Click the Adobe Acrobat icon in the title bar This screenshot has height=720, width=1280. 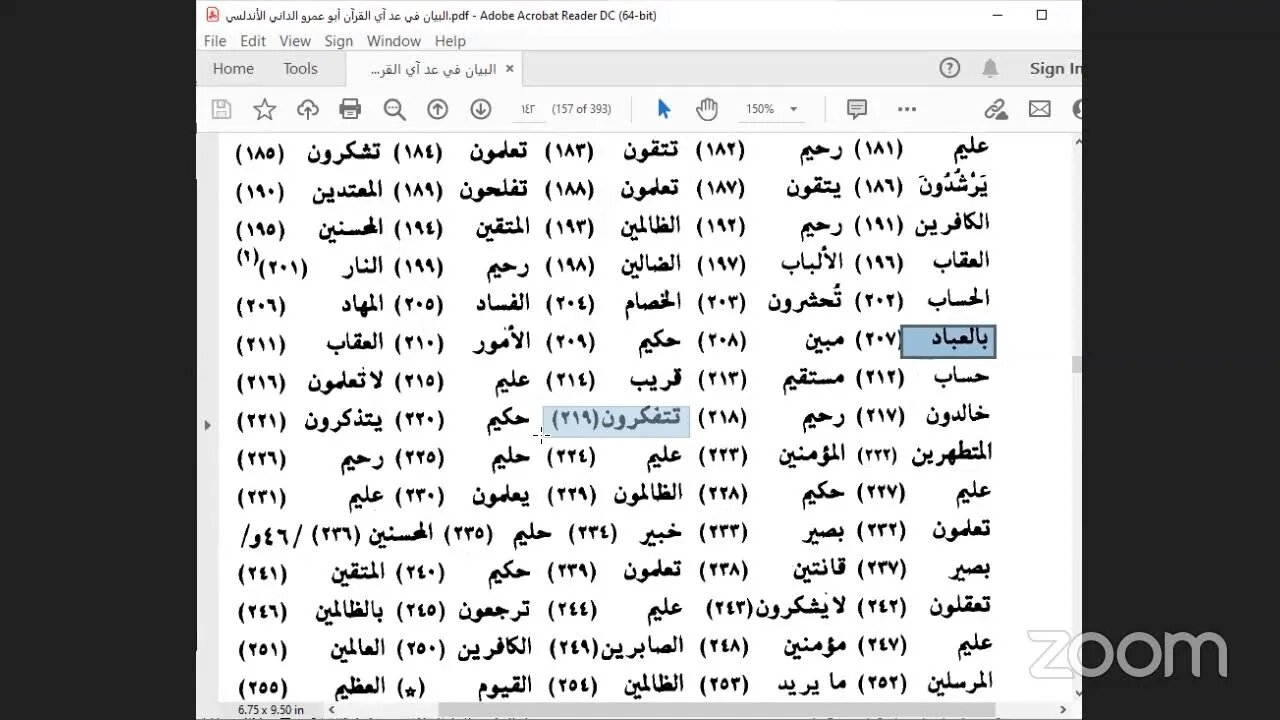[212, 15]
